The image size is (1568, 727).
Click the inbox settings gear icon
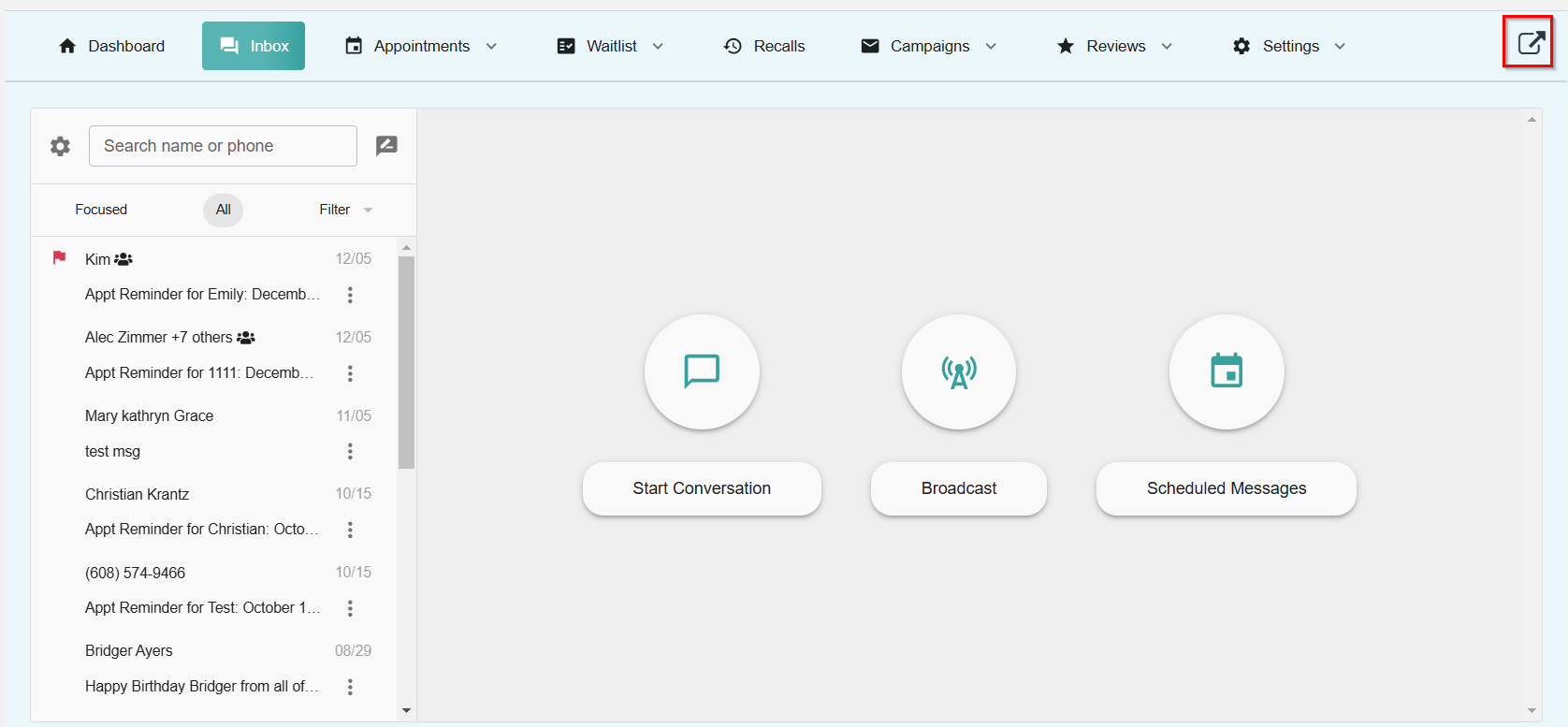click(60, 146)
